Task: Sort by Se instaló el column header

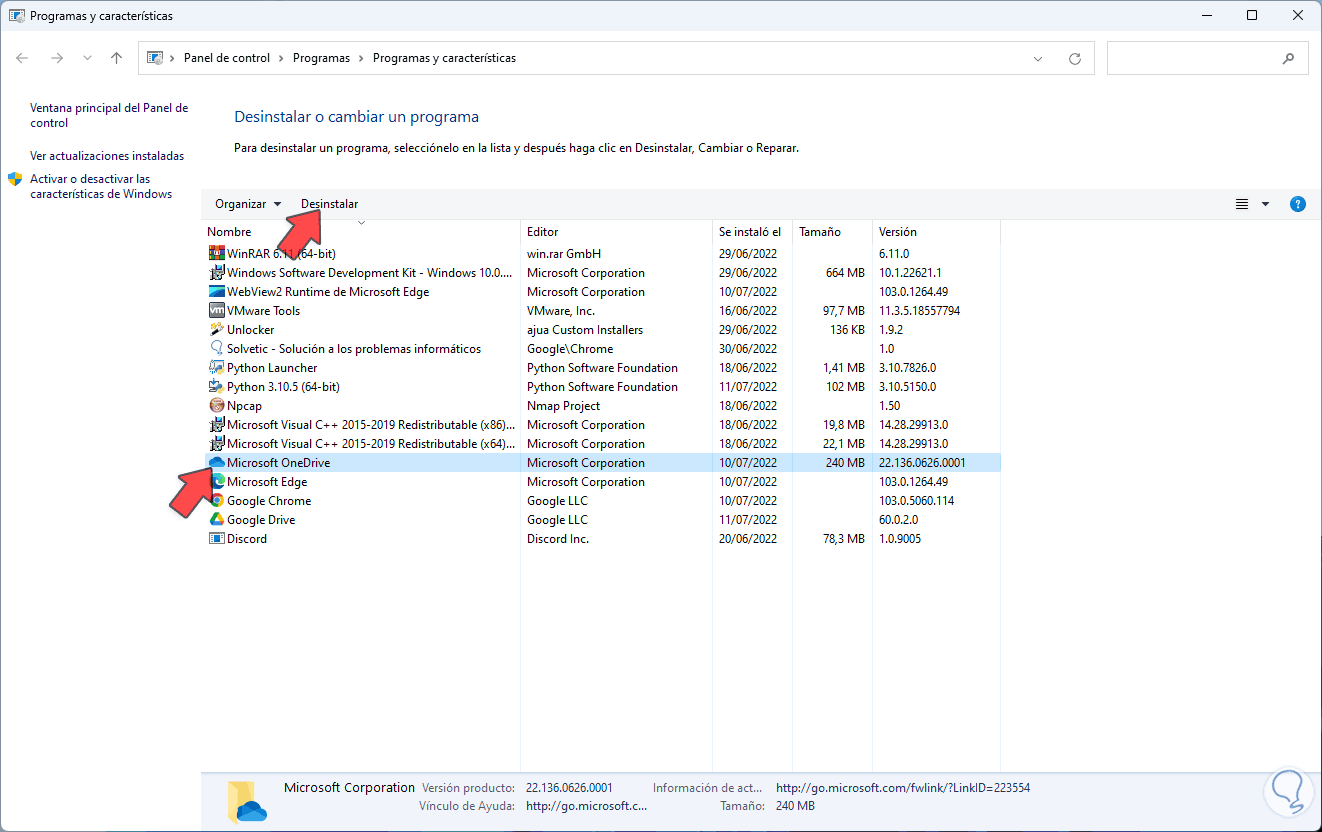Action: pyautogui.click(x=752, y=232)
